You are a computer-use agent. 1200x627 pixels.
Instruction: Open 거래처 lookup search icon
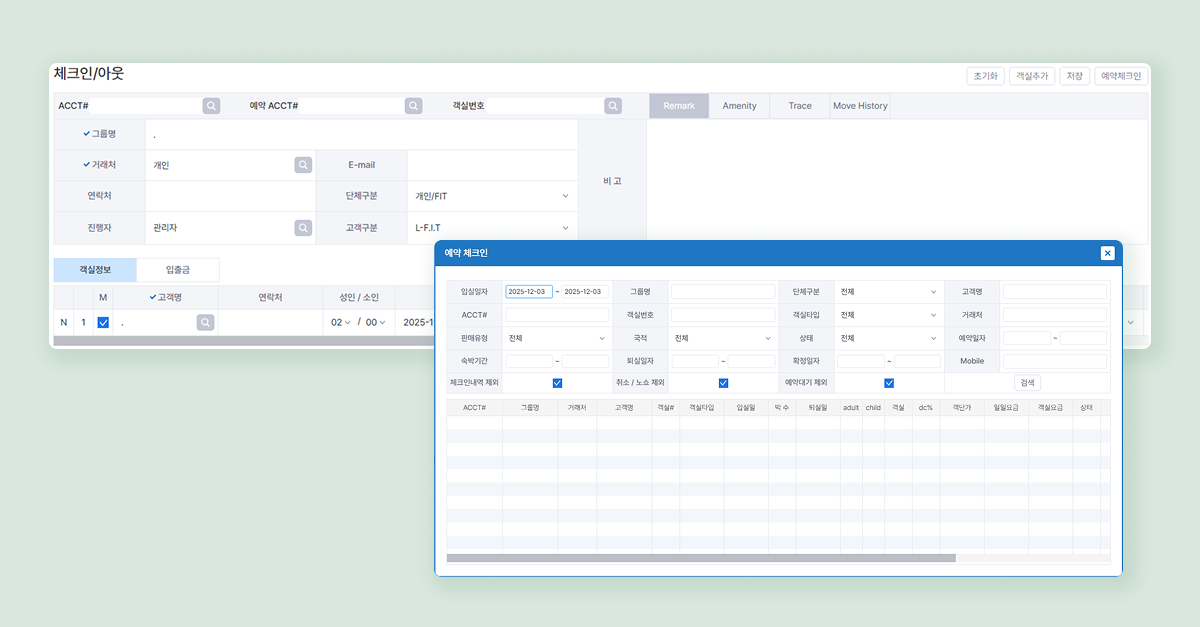pos(303,165)
